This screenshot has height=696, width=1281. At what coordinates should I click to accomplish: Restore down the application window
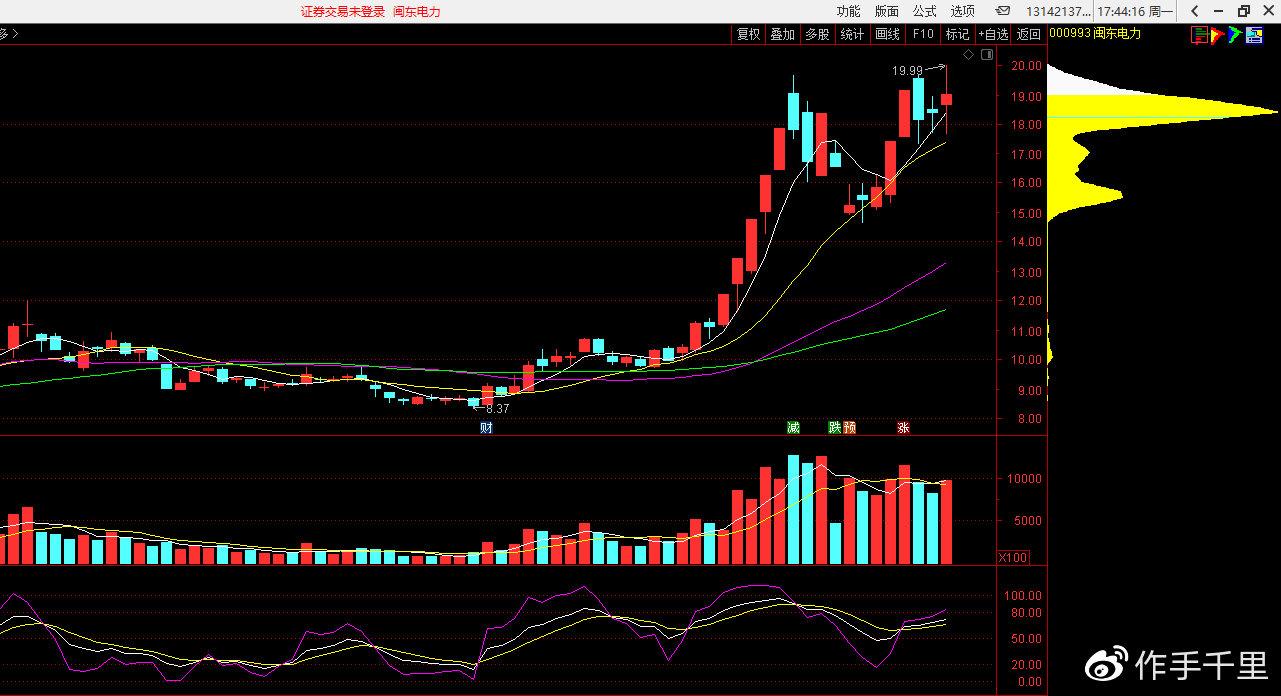point(1244,11)
